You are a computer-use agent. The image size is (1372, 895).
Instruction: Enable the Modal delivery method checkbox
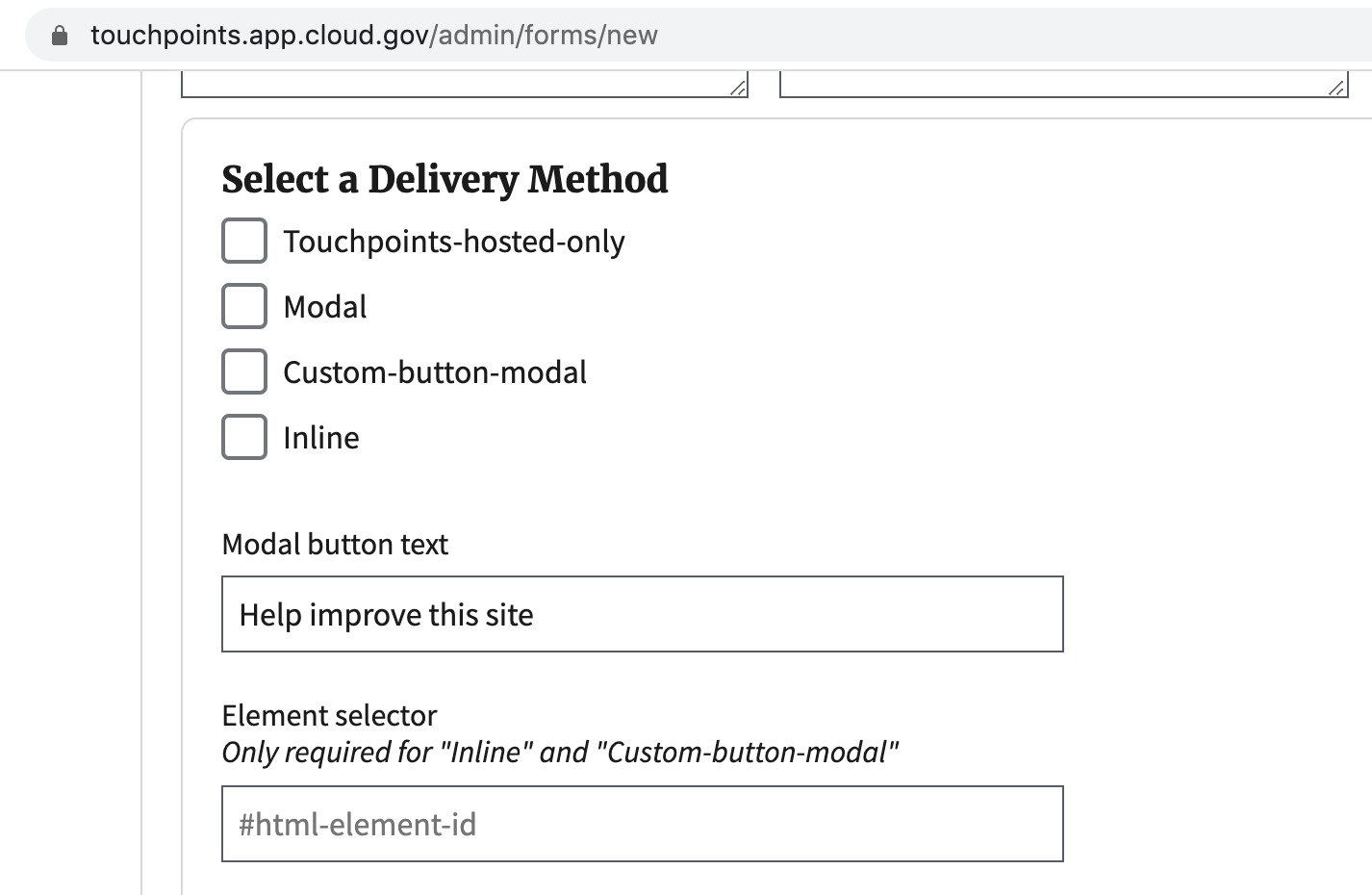pyautogui.click(x=244, y=306)
